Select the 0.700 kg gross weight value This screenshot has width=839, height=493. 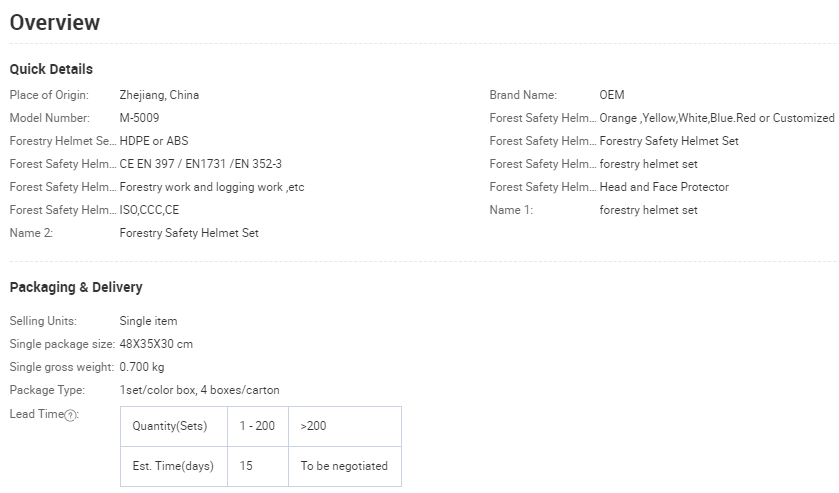tap(142, 367)
